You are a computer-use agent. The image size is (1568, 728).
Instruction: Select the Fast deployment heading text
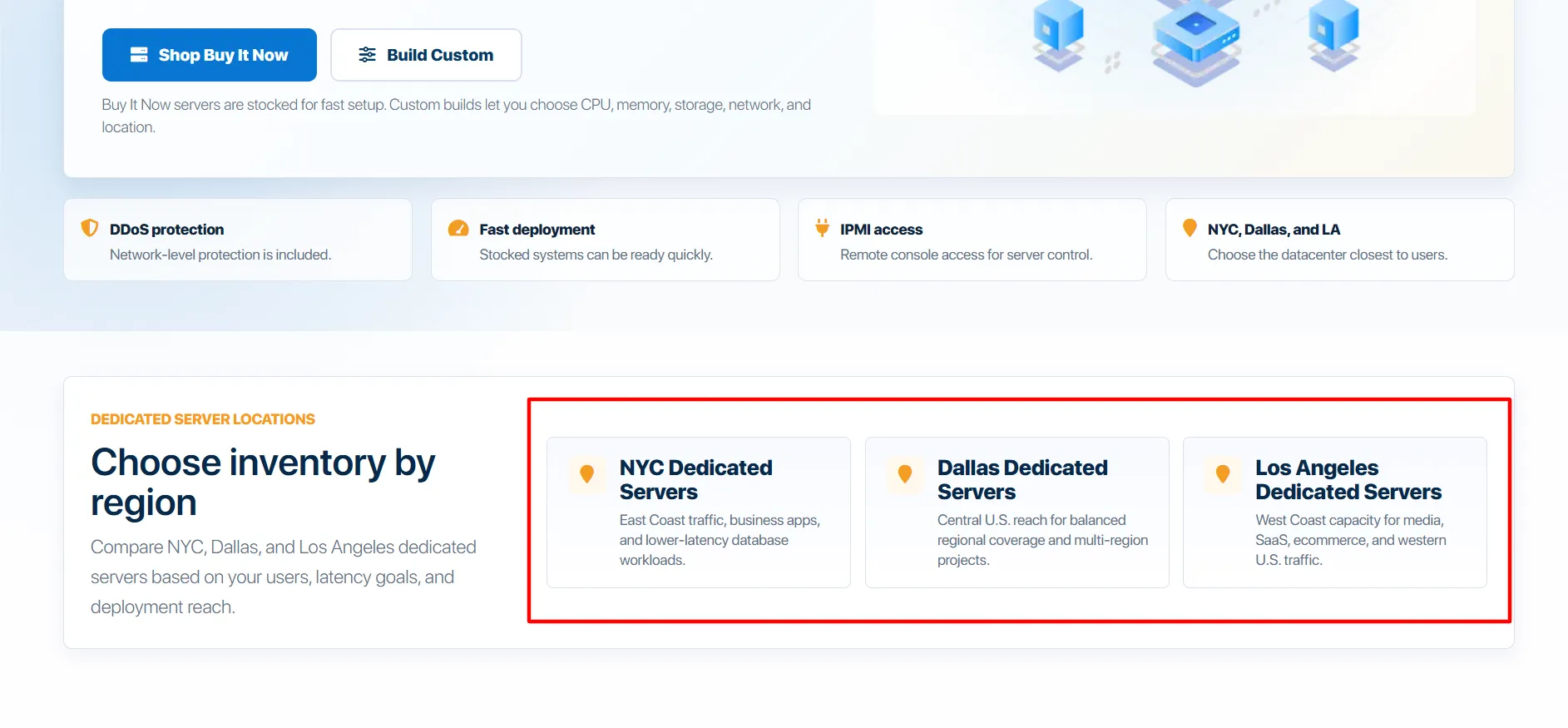(537, 230)
